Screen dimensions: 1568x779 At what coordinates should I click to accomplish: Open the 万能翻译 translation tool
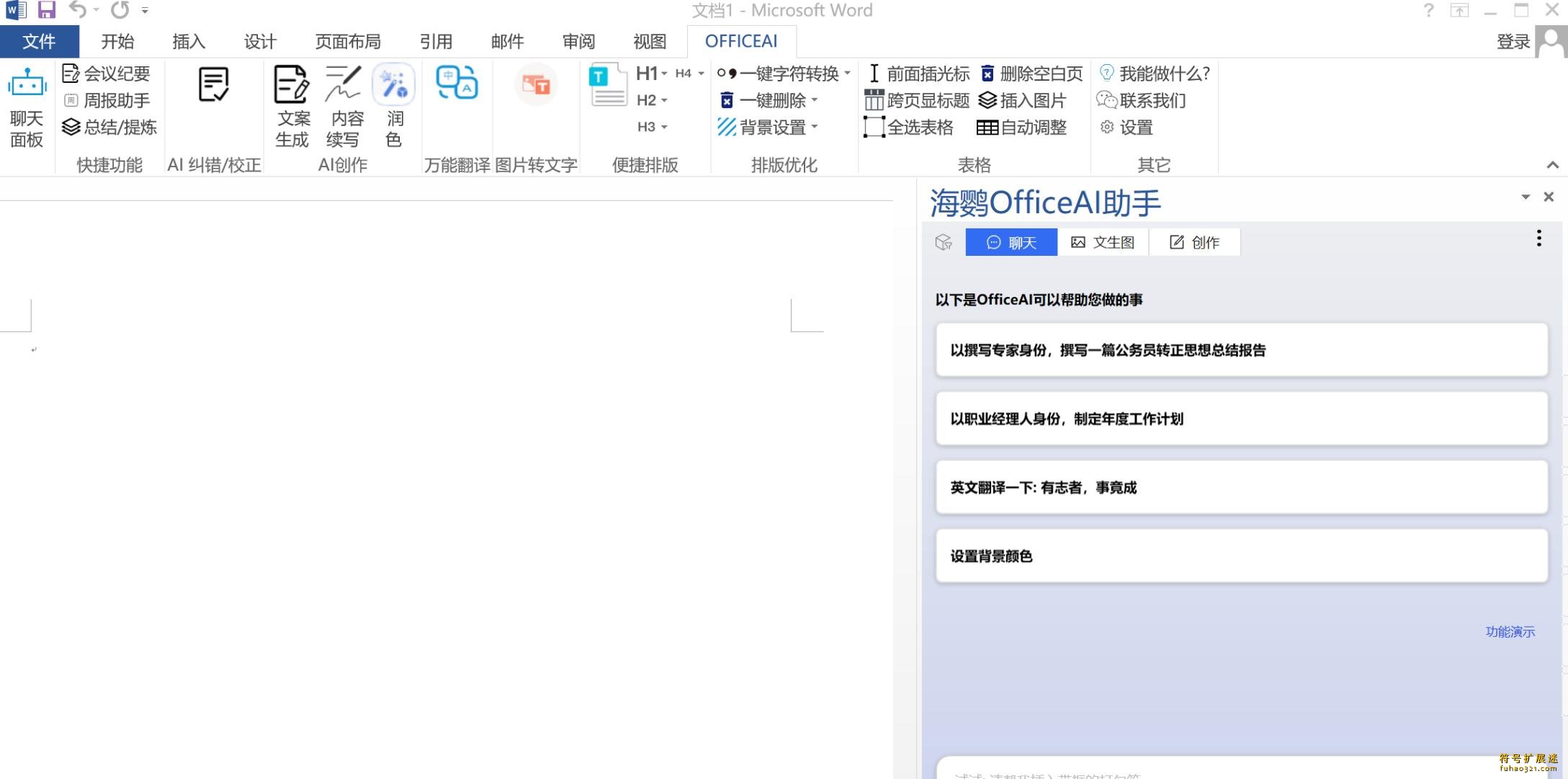click(x=457, y=83)
